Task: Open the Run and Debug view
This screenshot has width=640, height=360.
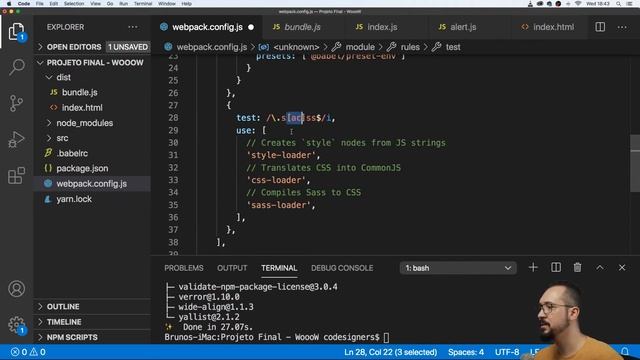Action: (x=16, y=140)
